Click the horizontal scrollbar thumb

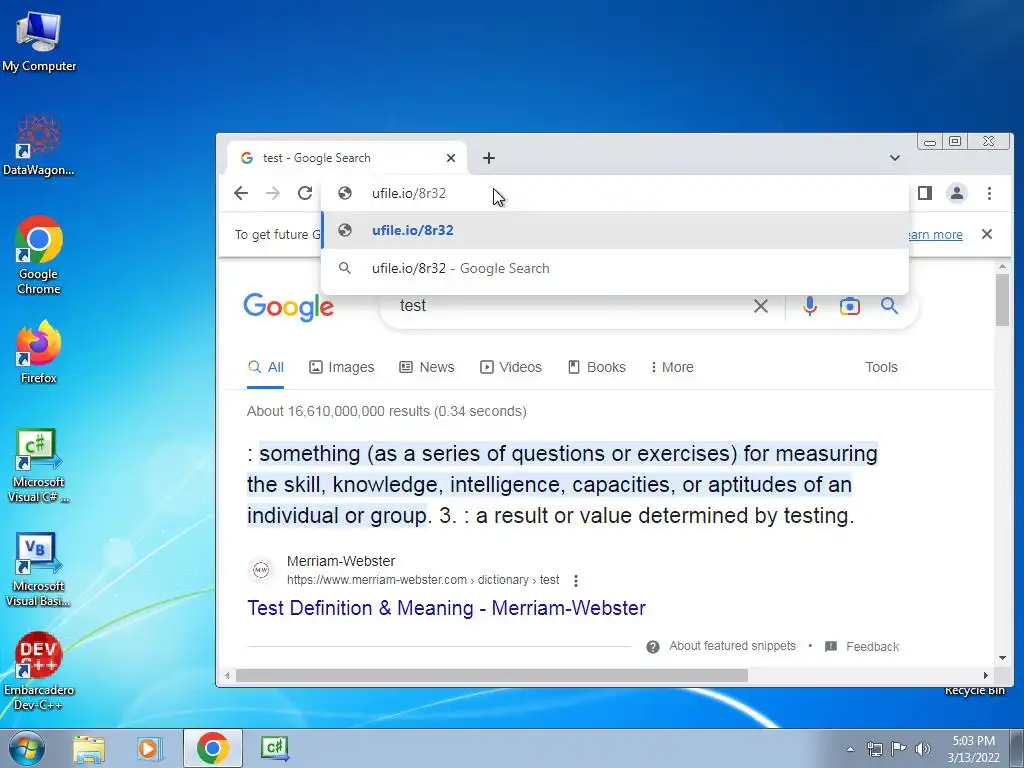(492, 675)
